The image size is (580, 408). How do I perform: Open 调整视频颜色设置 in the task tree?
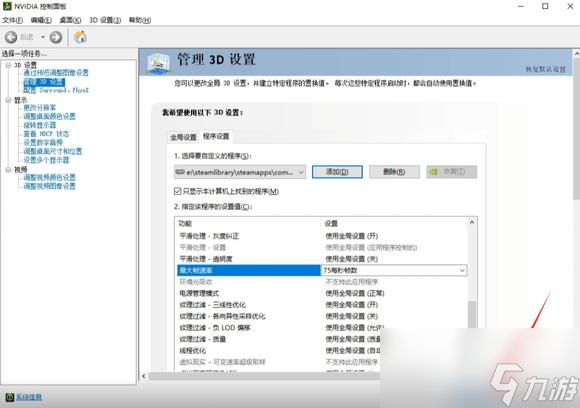point(49,178)
